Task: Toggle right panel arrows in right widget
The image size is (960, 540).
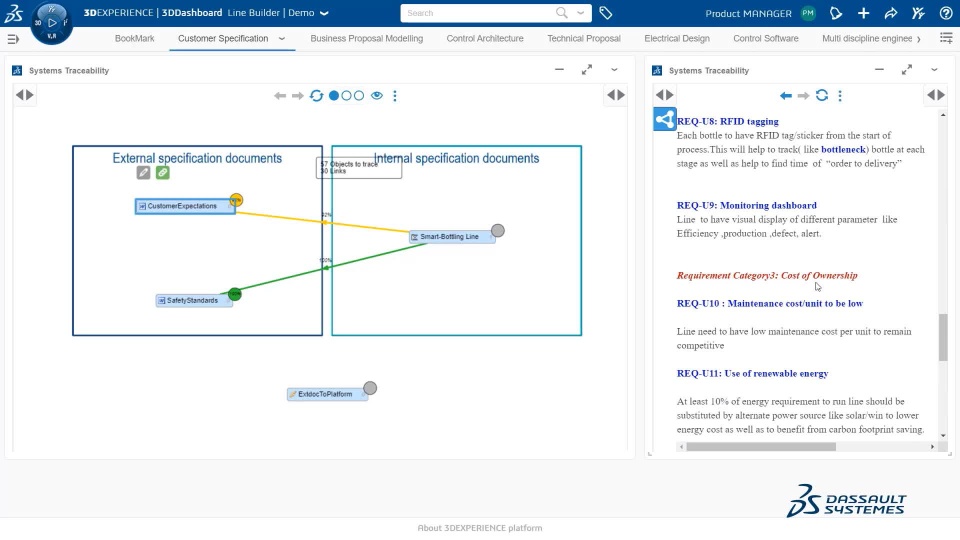Action: click(x=936, y=95)
